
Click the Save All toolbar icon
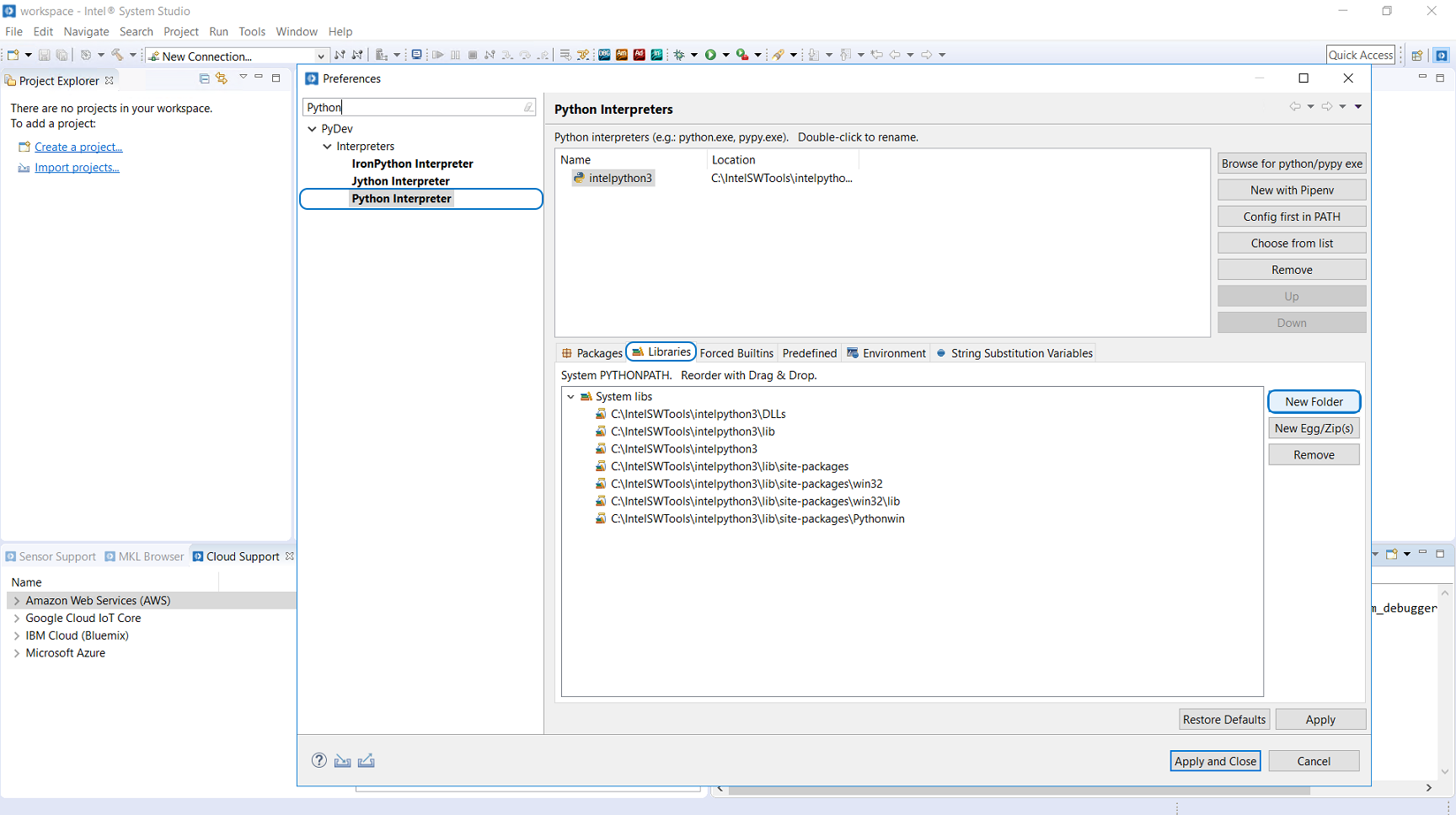pyautogui.click(x=62, y=55)
